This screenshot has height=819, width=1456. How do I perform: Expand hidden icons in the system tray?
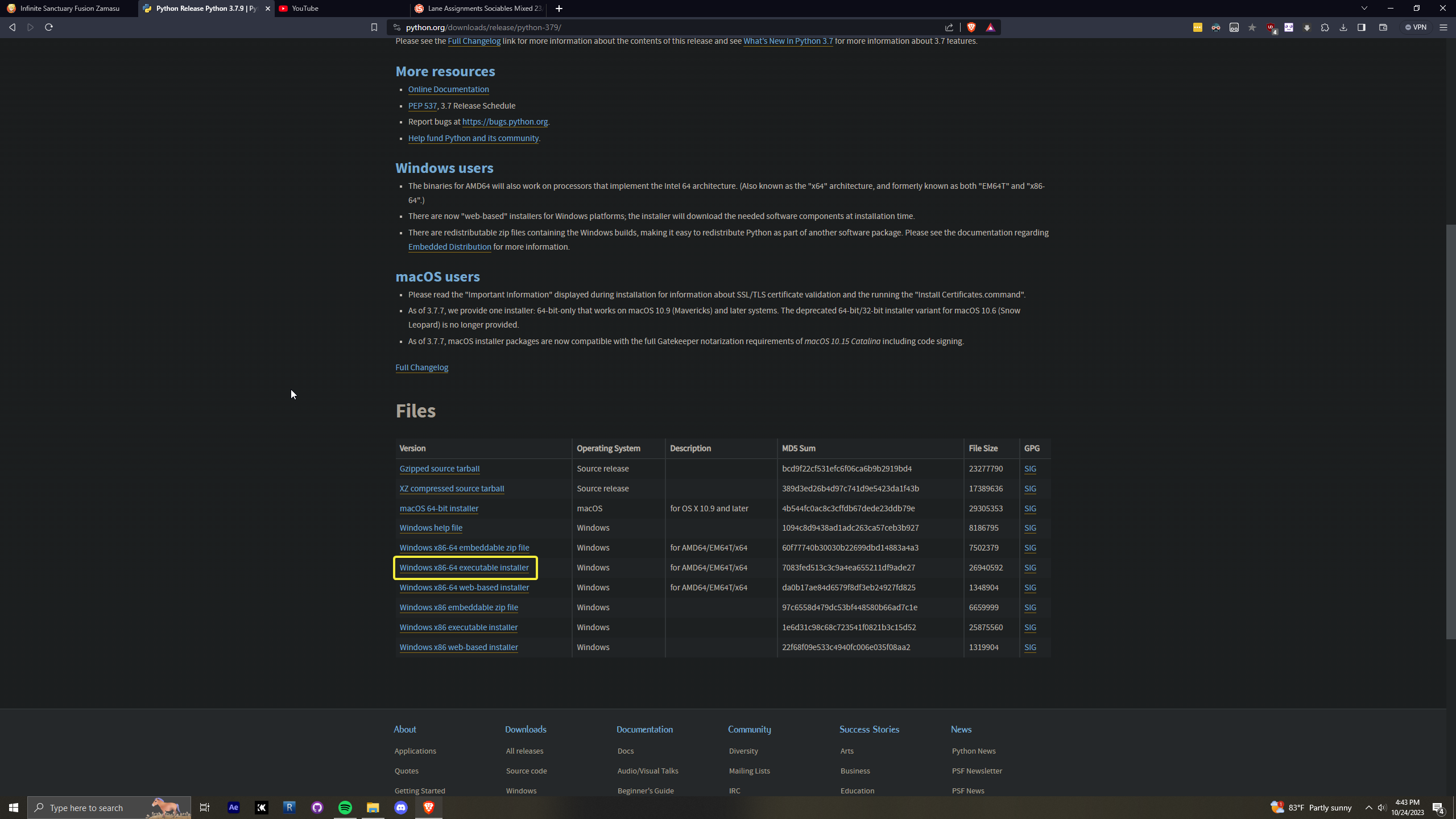click(1369, 808)
